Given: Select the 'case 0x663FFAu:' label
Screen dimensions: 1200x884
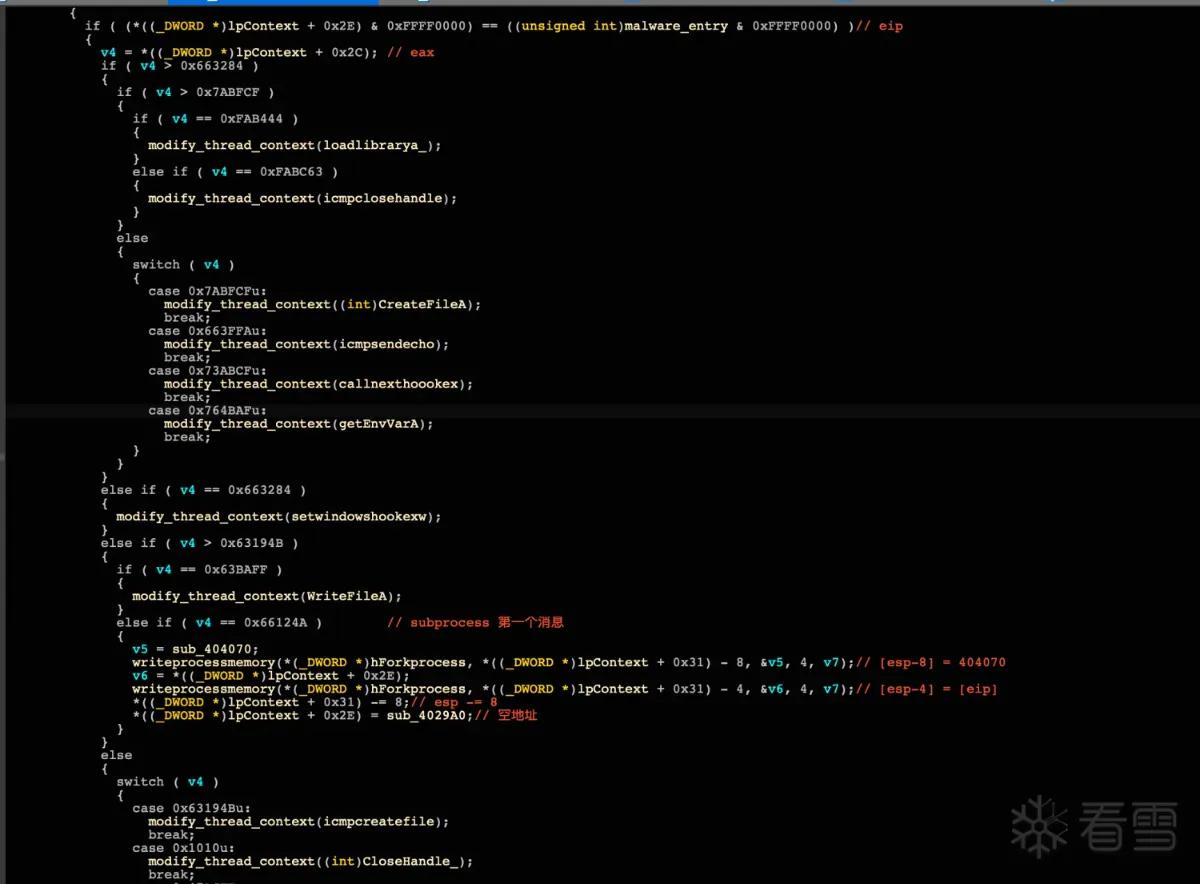Looking at the screenshot, I should pos(208,331).
